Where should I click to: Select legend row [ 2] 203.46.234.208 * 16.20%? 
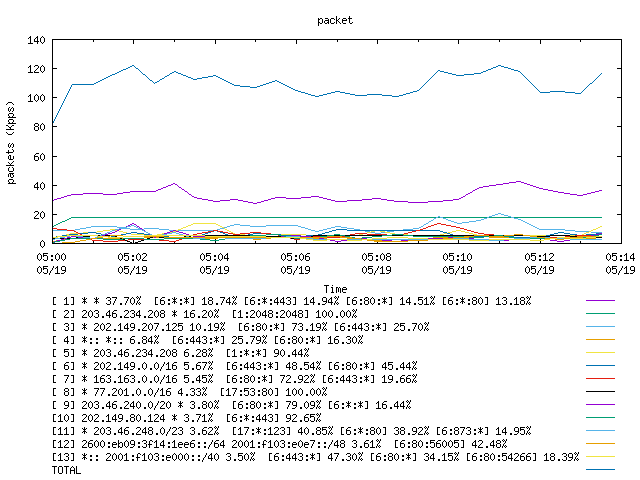[x=204, y=314]
